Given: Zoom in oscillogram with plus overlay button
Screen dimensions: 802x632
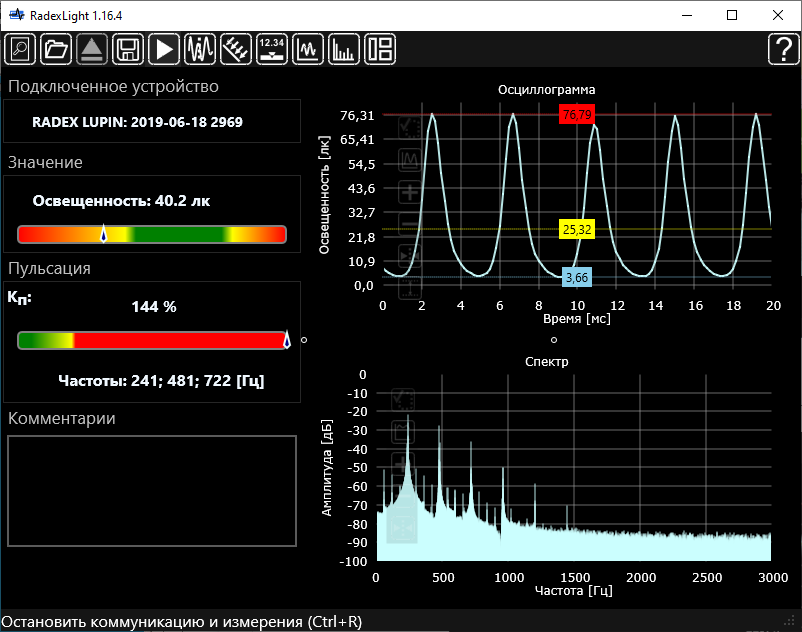Looking at the screenshot, I should 410,192.
